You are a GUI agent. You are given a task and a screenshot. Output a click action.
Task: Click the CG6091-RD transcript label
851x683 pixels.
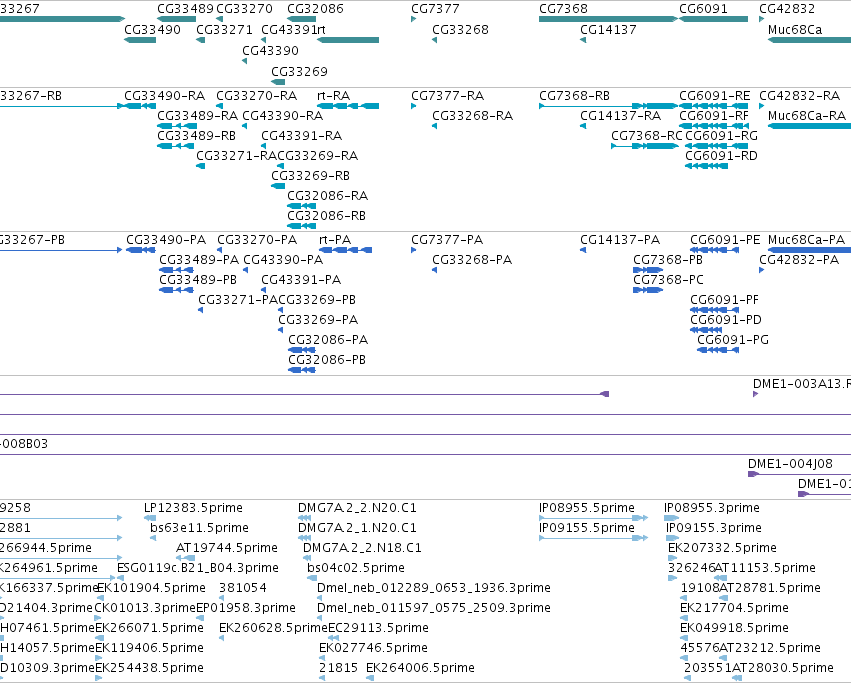721,156
